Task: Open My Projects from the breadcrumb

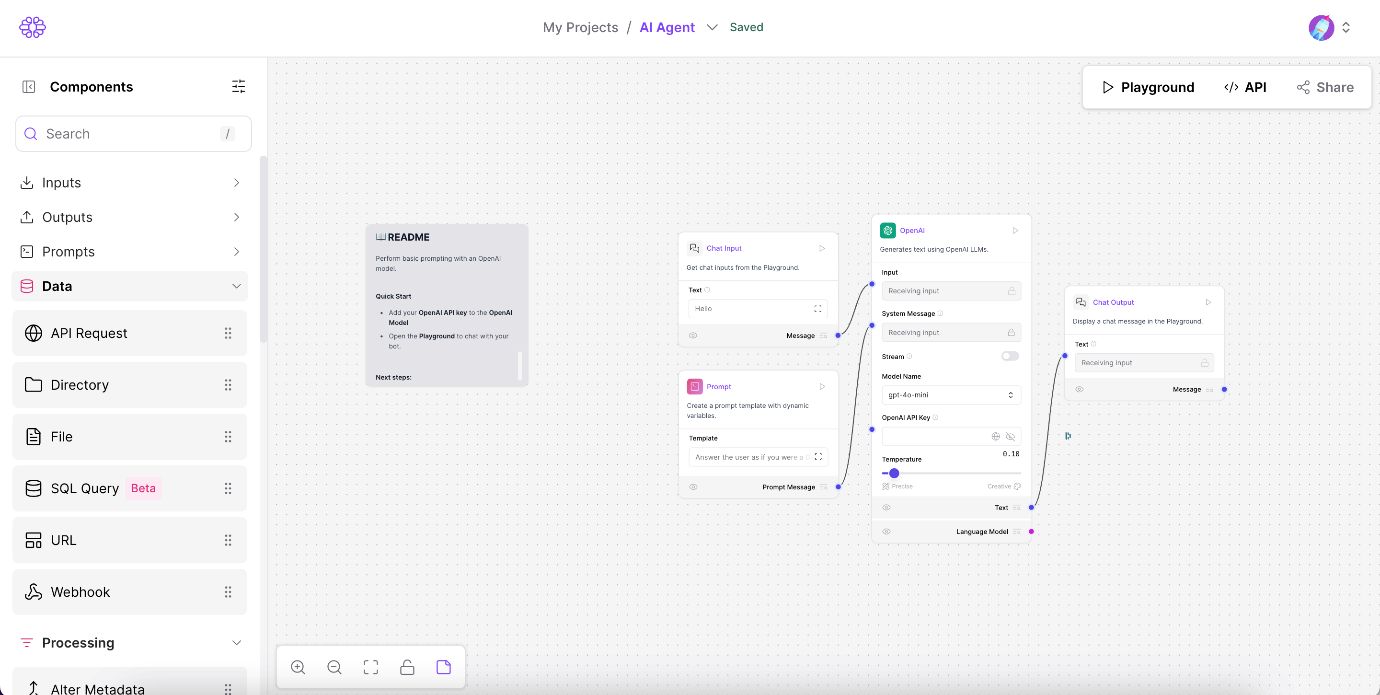Action: [580, 27]
